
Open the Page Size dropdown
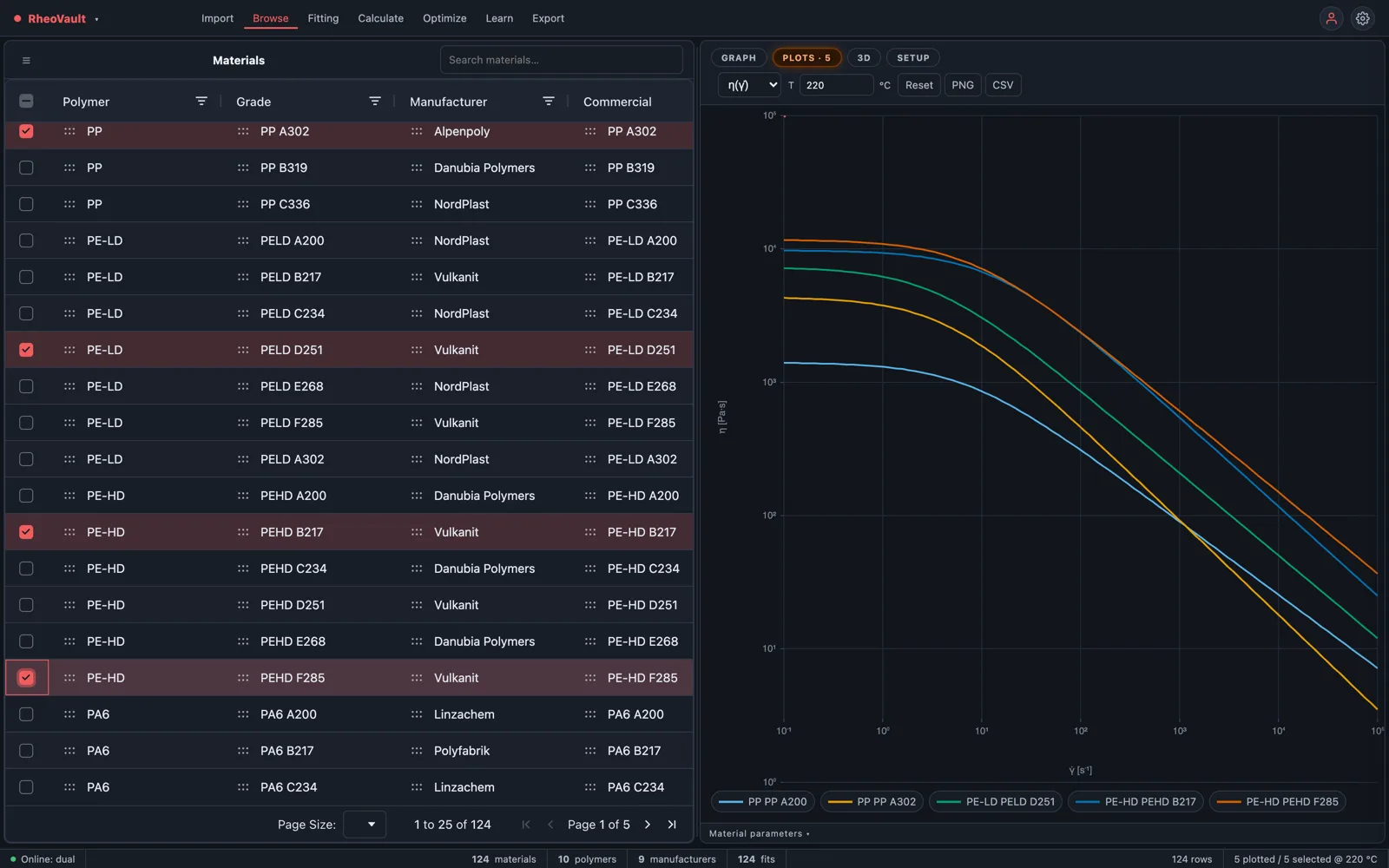364,825
